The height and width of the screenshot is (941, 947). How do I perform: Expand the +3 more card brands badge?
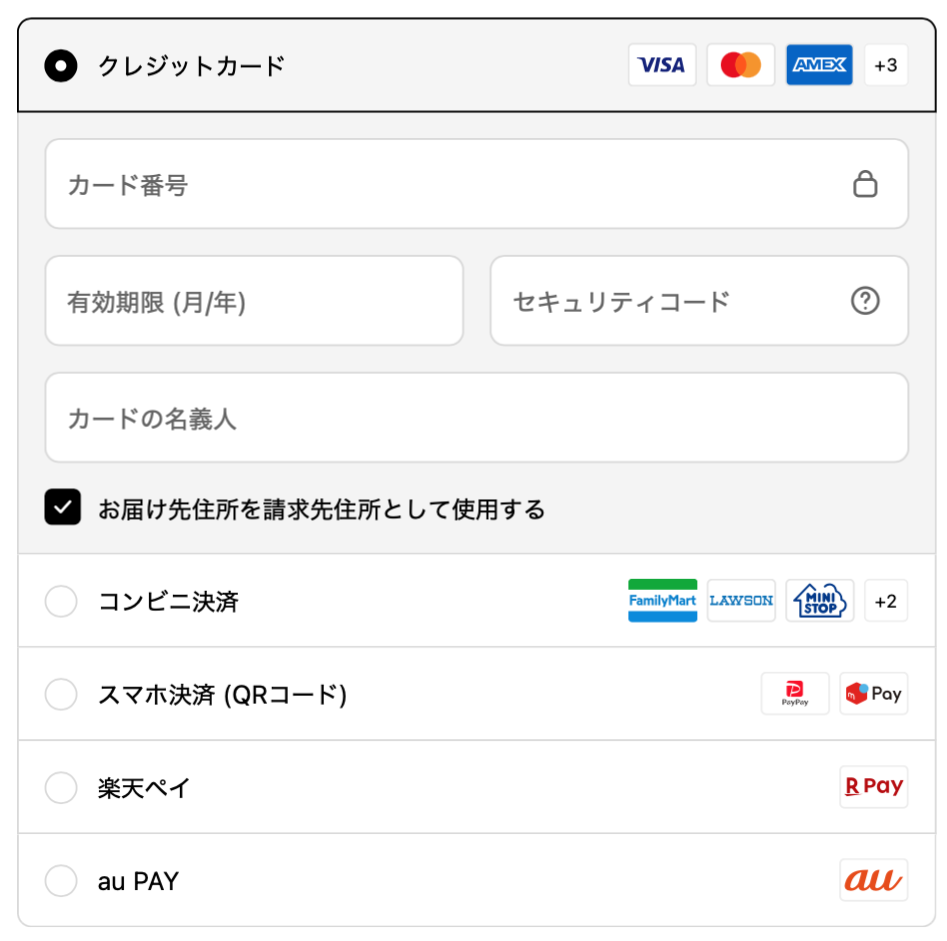point(886,66)
